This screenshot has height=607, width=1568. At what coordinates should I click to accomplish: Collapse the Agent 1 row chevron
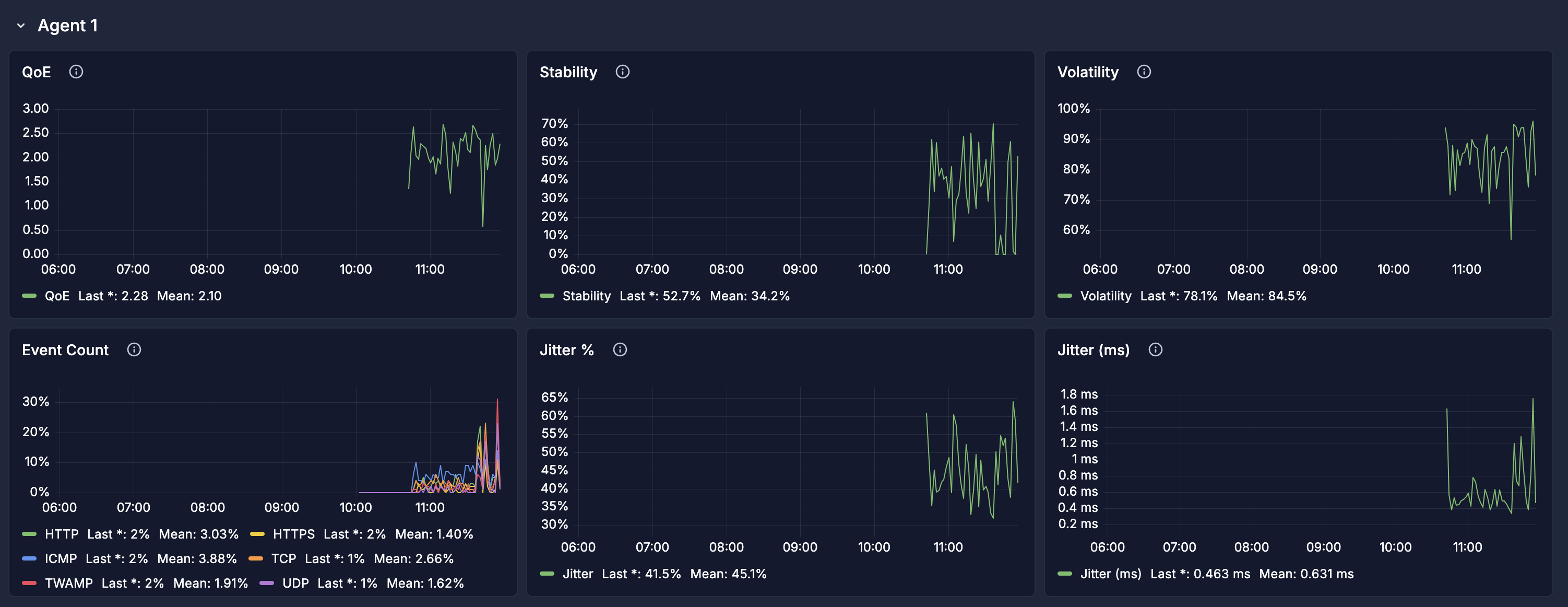[x=21, y=26]
